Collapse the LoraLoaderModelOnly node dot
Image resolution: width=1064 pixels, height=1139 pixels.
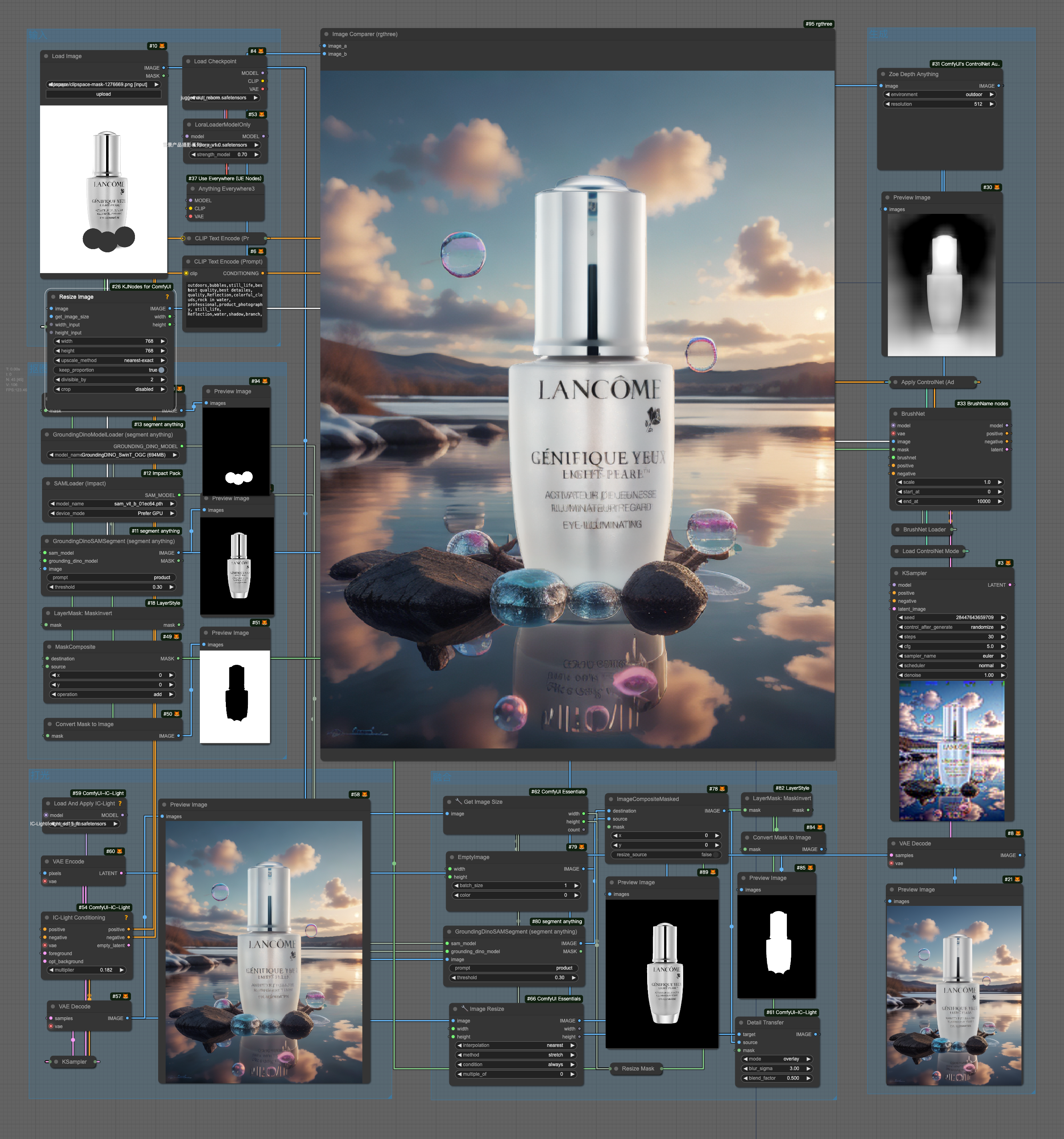[189, 124]
